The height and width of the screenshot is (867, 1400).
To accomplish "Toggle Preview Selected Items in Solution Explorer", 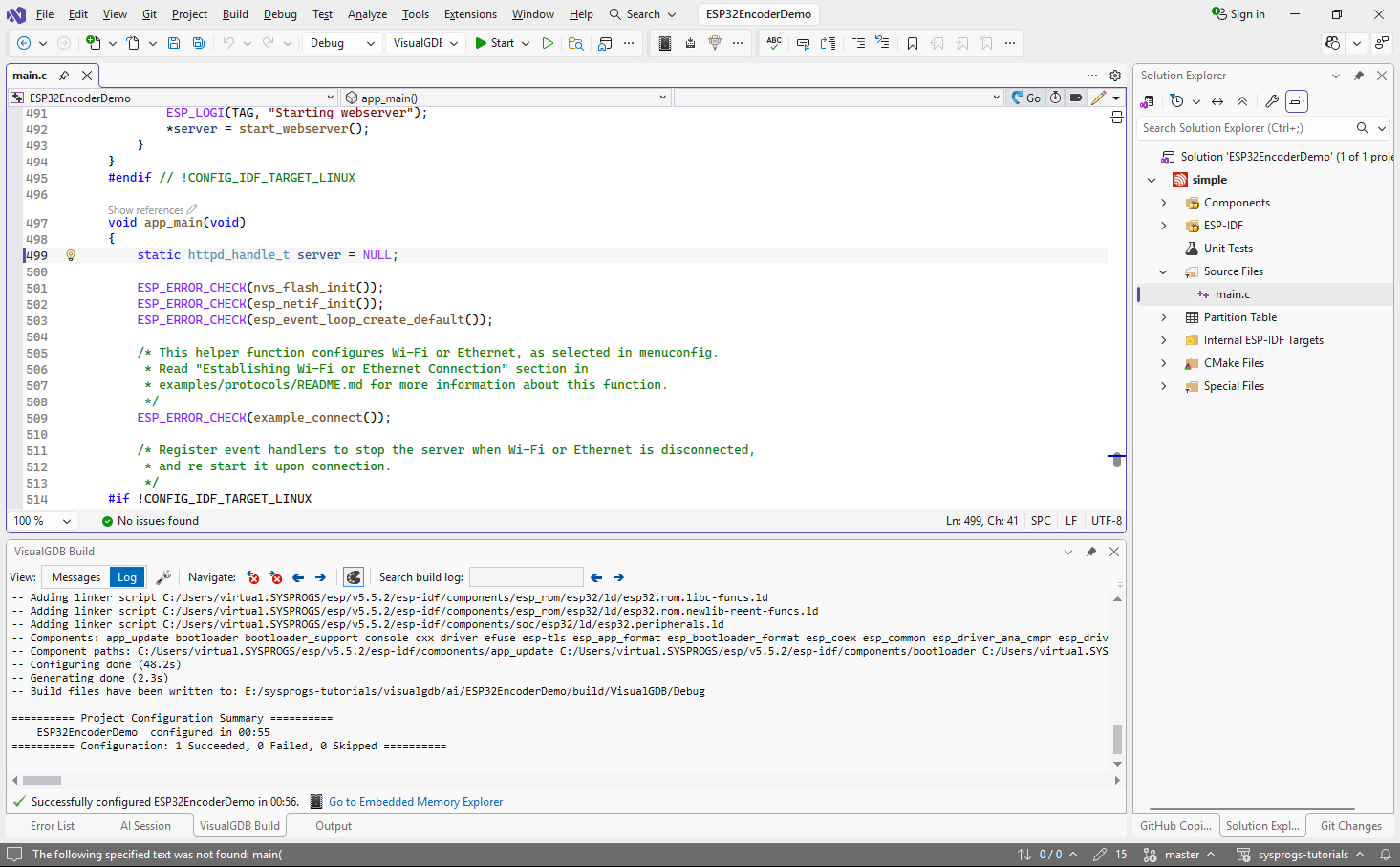I will [1297, 101].
